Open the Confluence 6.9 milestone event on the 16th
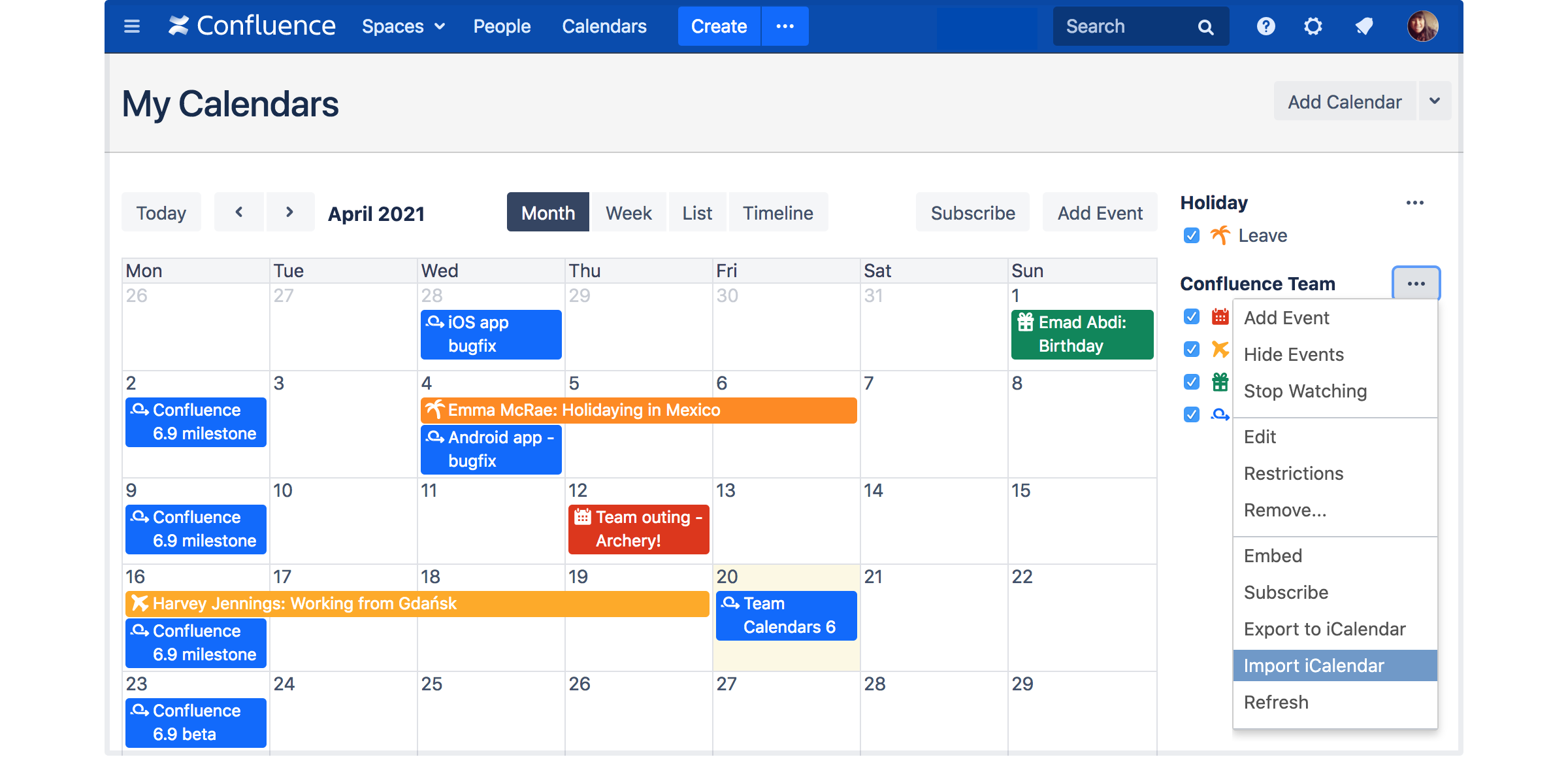This screenshot has width=1568, height=757. (x=196, y=643)
